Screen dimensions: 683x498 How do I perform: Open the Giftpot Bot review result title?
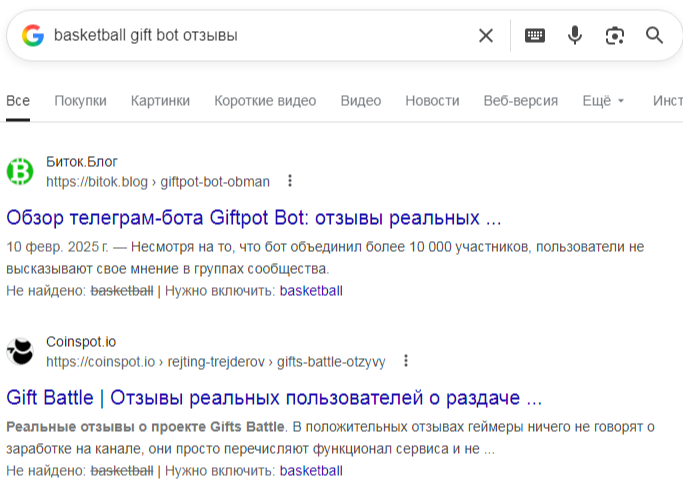pyautogui.click(x=254, y=217)
